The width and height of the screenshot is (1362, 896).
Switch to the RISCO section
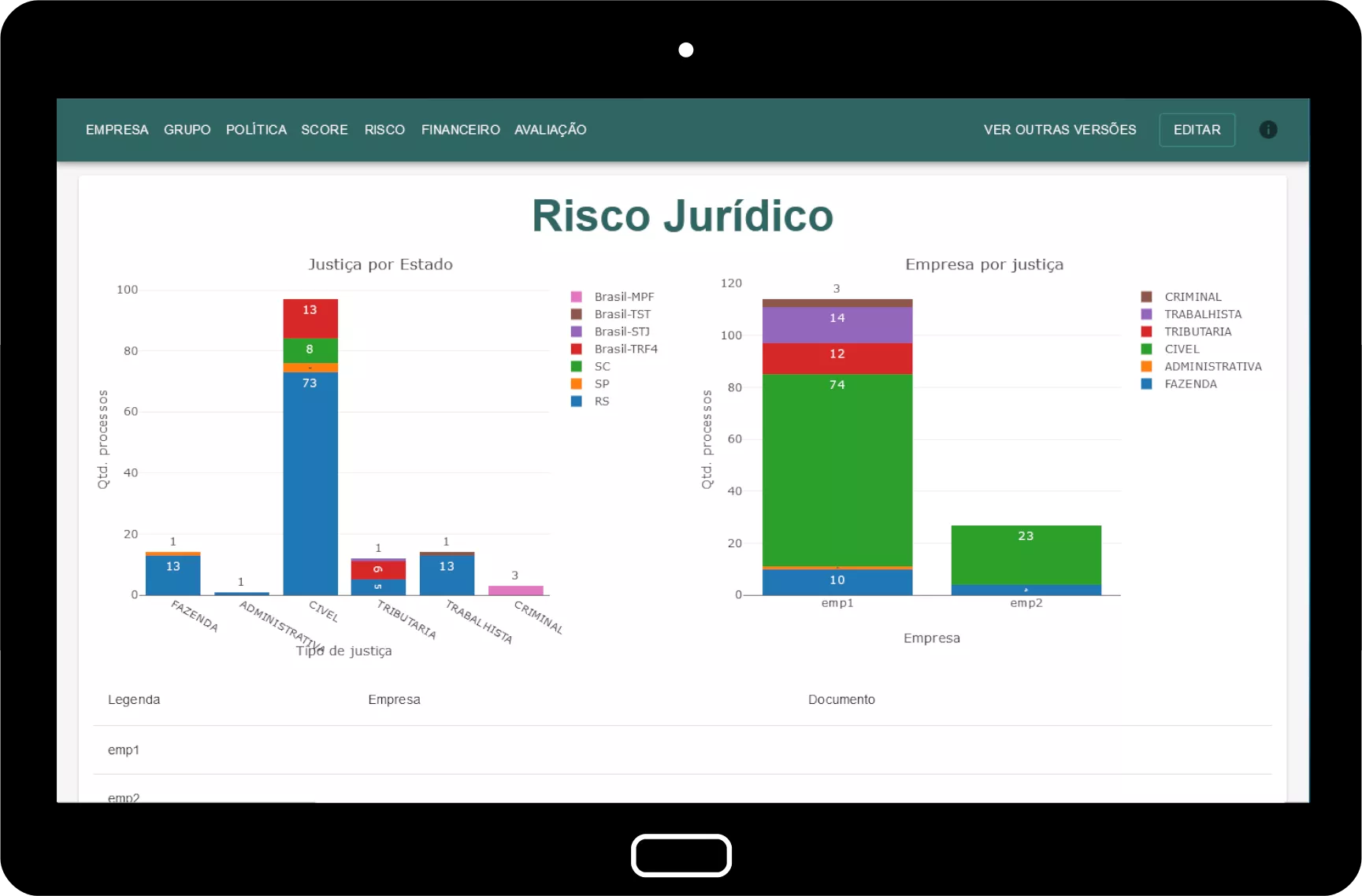[384, 130]
